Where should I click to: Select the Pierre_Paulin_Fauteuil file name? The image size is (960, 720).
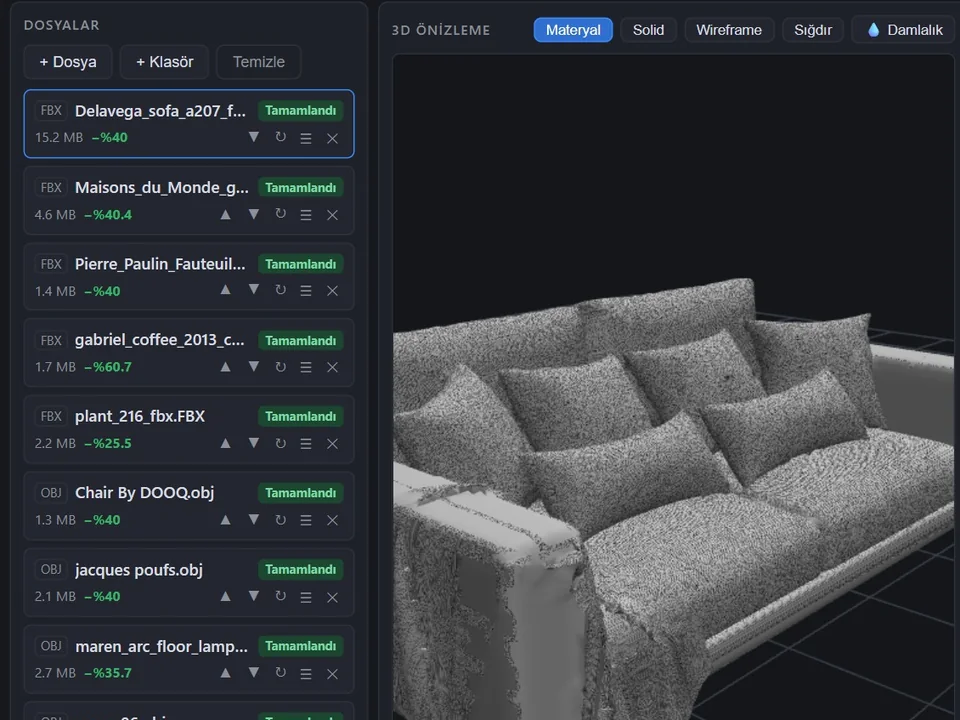[x=160, y=264]
